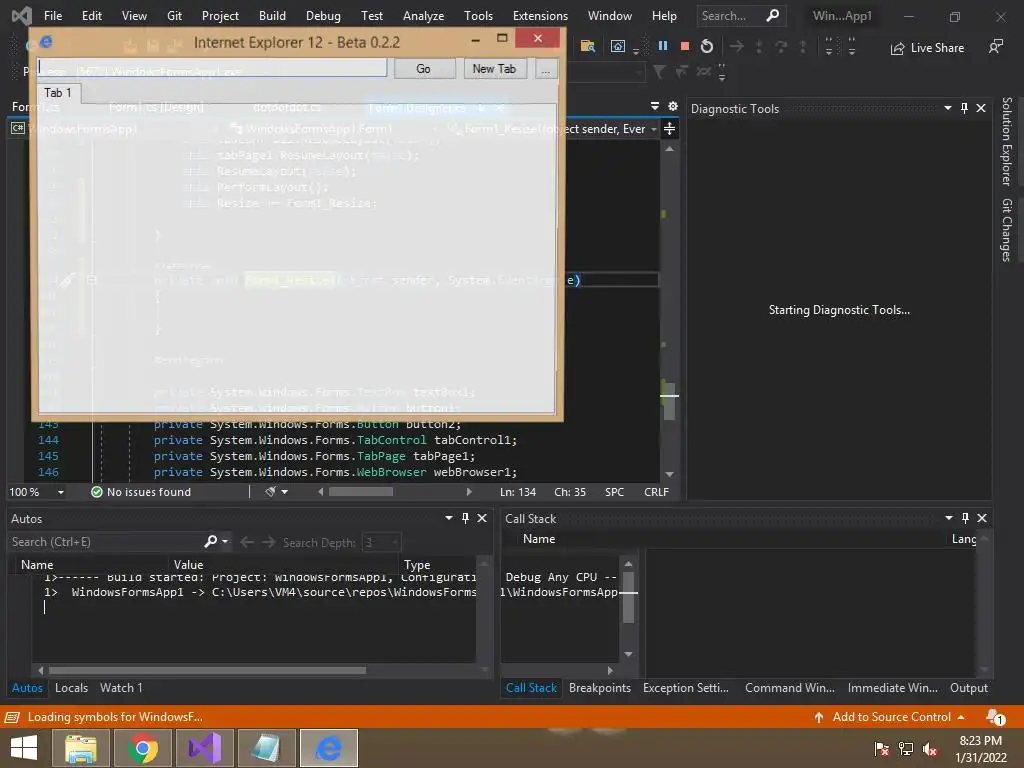Image resolution: width=1024 pixels, height=768 pixels.
Task: Click the '...' button beside New Tab
Action: pyautogui.click(x=545, y=69)
